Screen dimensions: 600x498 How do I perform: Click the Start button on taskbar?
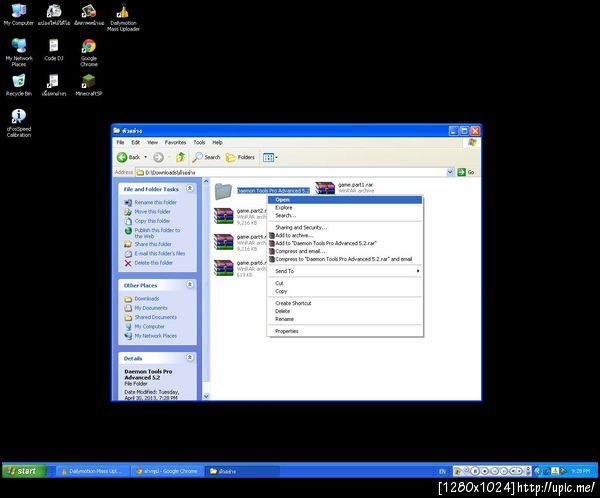[24, 471]
